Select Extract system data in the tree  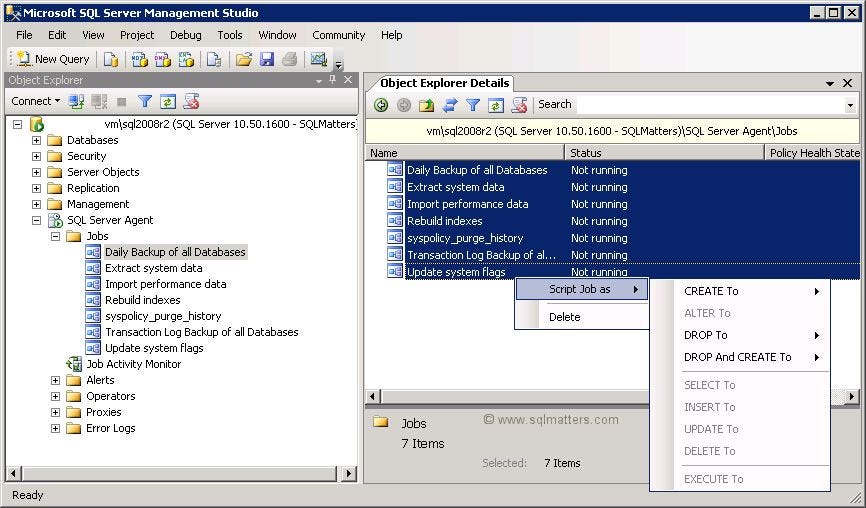(x=154, y=268)
